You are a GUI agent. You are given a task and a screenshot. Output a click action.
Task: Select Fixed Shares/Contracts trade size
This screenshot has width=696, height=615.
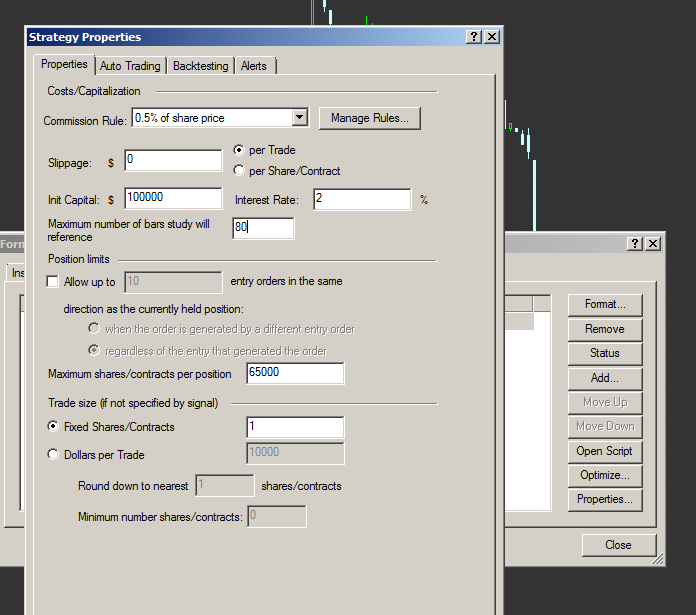click(x=53, y=427)
